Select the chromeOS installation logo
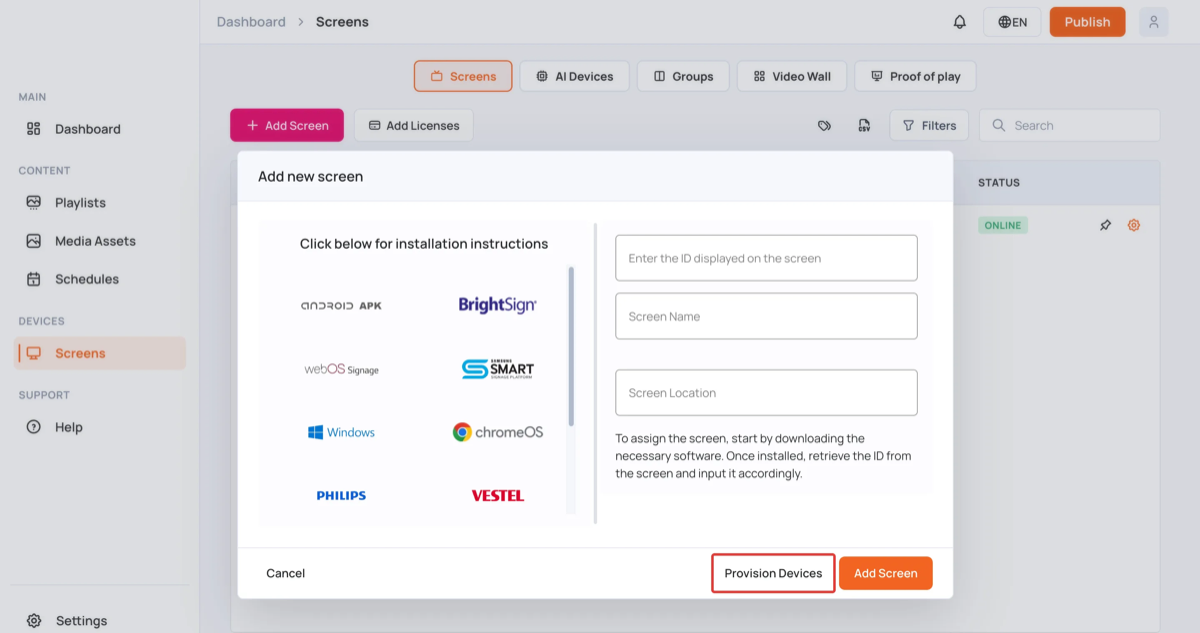The height and width of the screenshot is (633, 1200). [498, 432]
